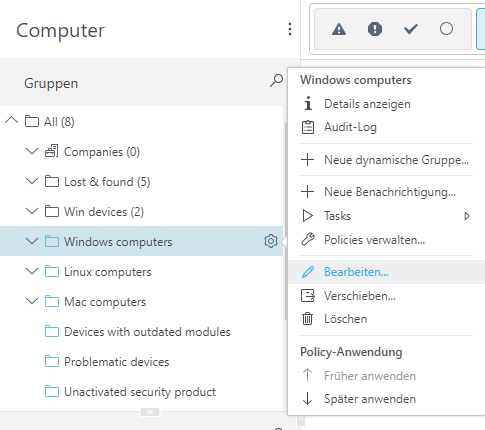Click the empty circle status filter
The width and height of the screenshot is (485, 430).
(x=446, y=29)
